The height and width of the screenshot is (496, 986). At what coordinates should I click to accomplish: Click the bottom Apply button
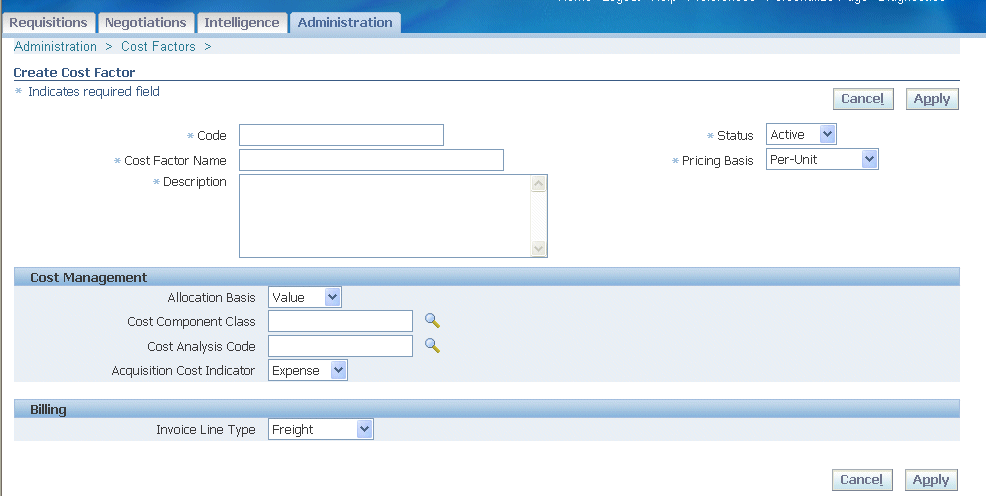pos(931,480)
